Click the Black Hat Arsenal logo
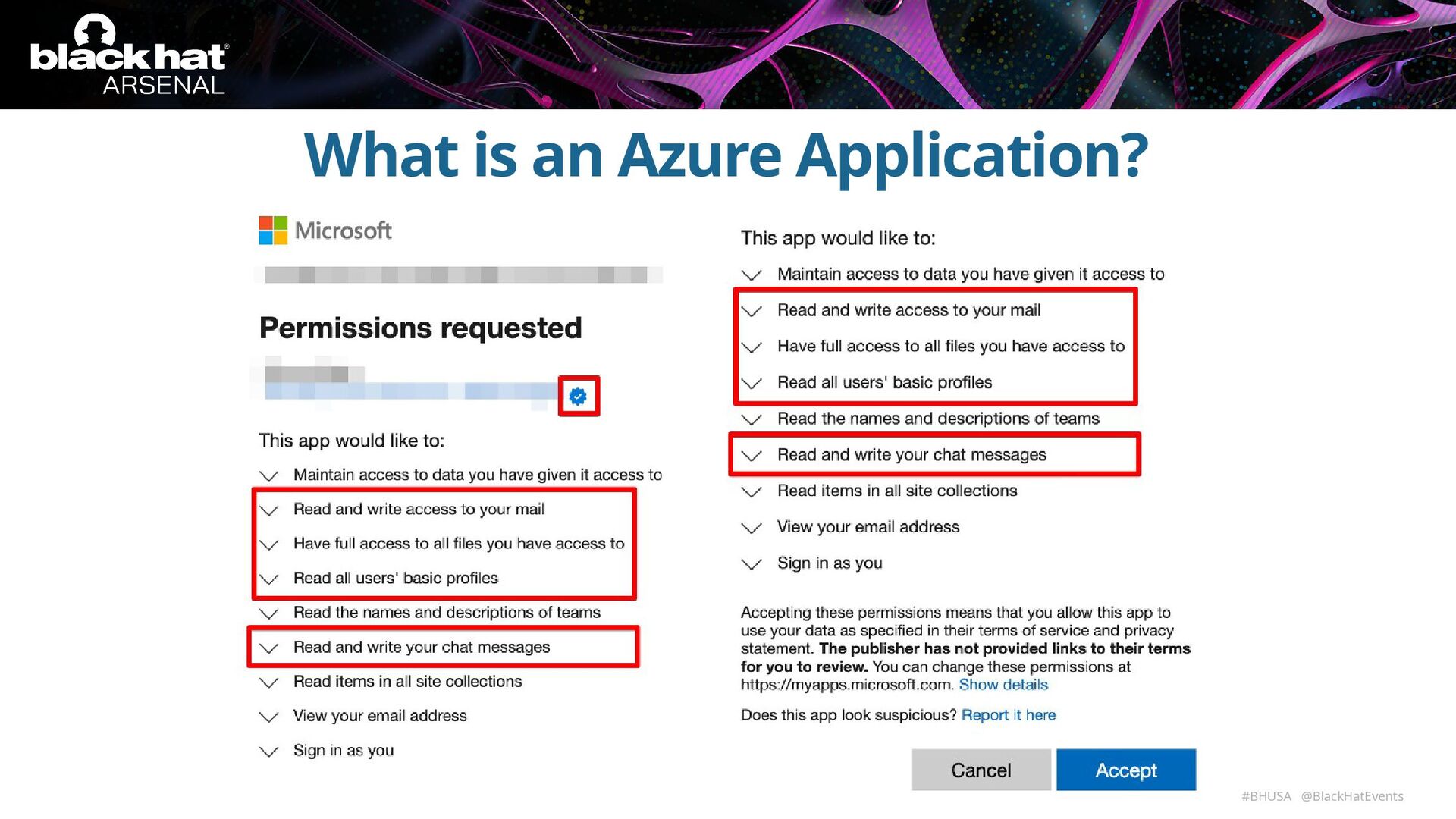 (128, 55)
